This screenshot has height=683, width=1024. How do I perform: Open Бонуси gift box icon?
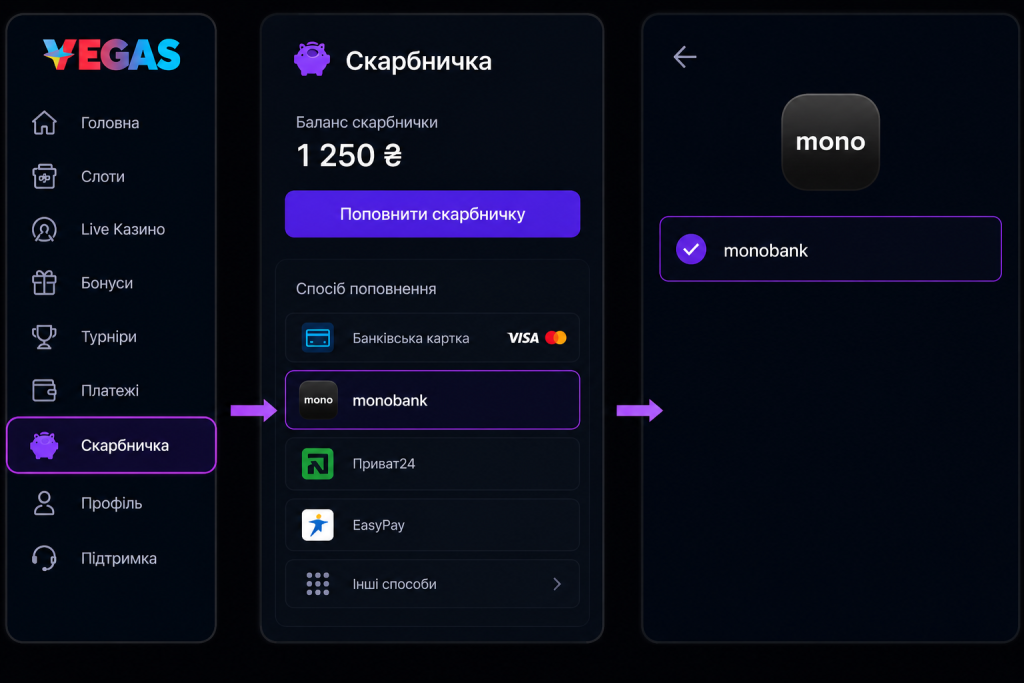coord(44,283)
